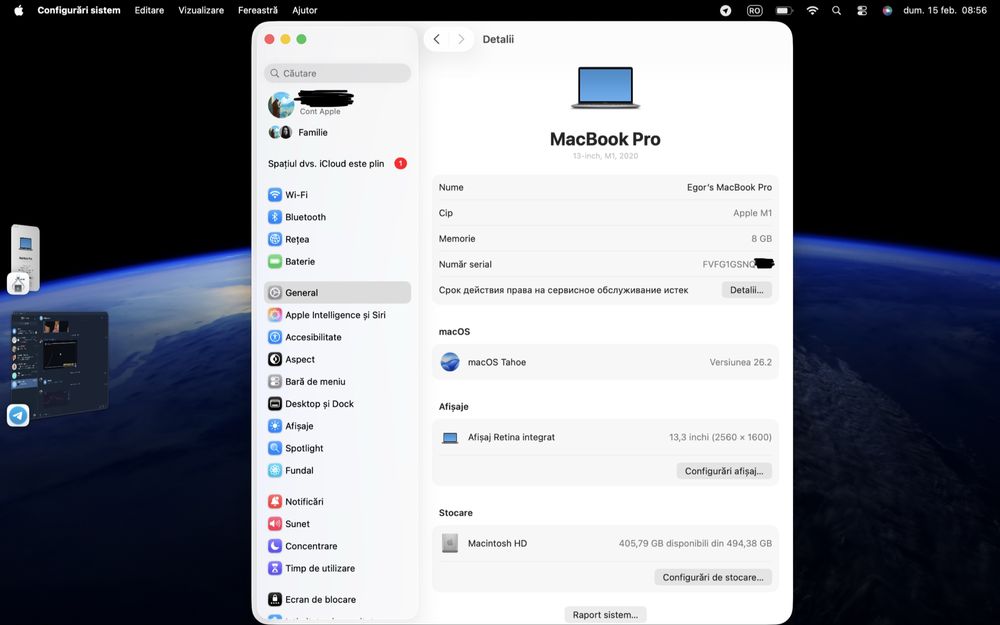
Task: Open Familie sharing settings
Action: tap(337, 132)
